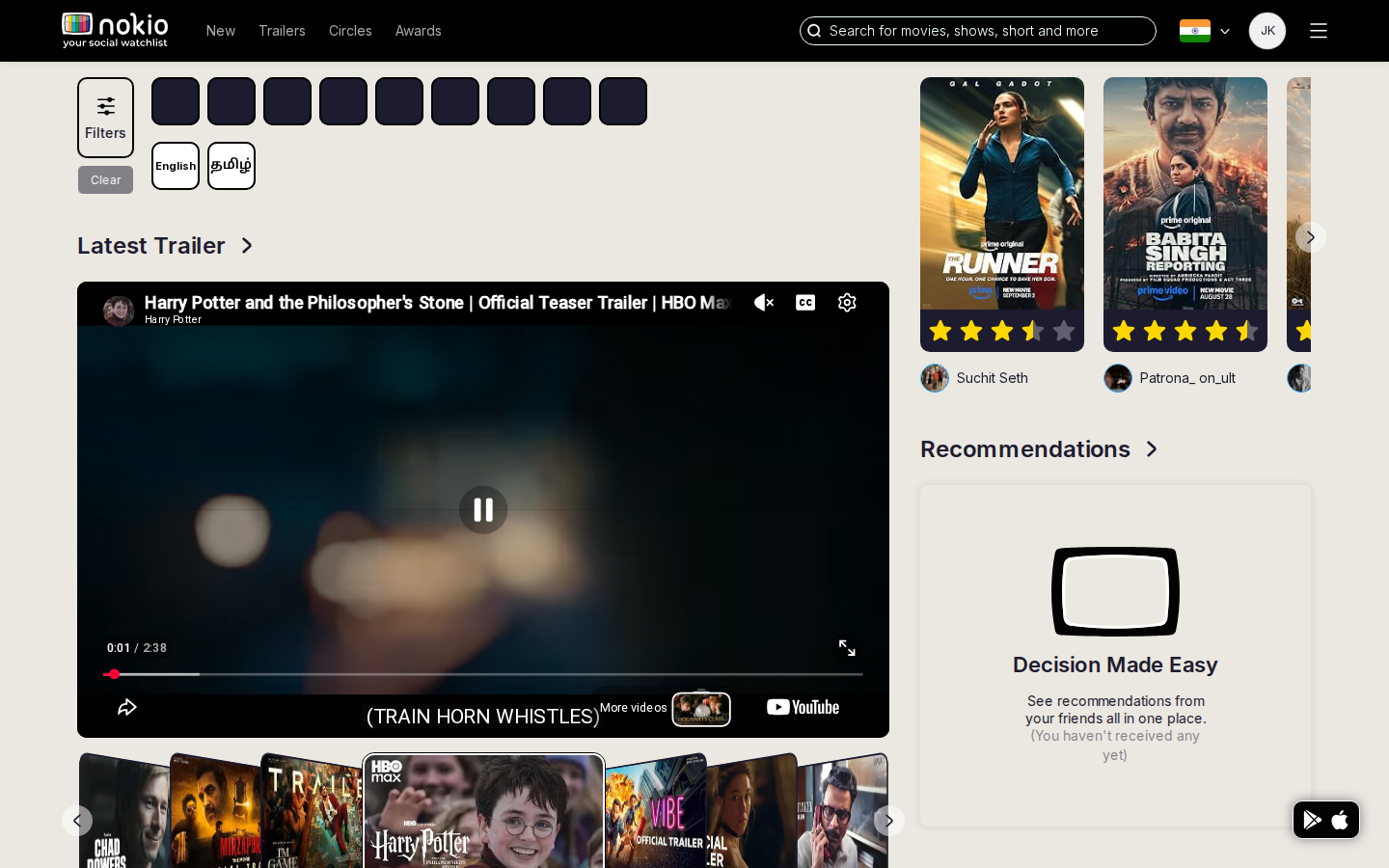Open the Circles section
Viewport: 1389px width, 868px height.
[350, 31]
